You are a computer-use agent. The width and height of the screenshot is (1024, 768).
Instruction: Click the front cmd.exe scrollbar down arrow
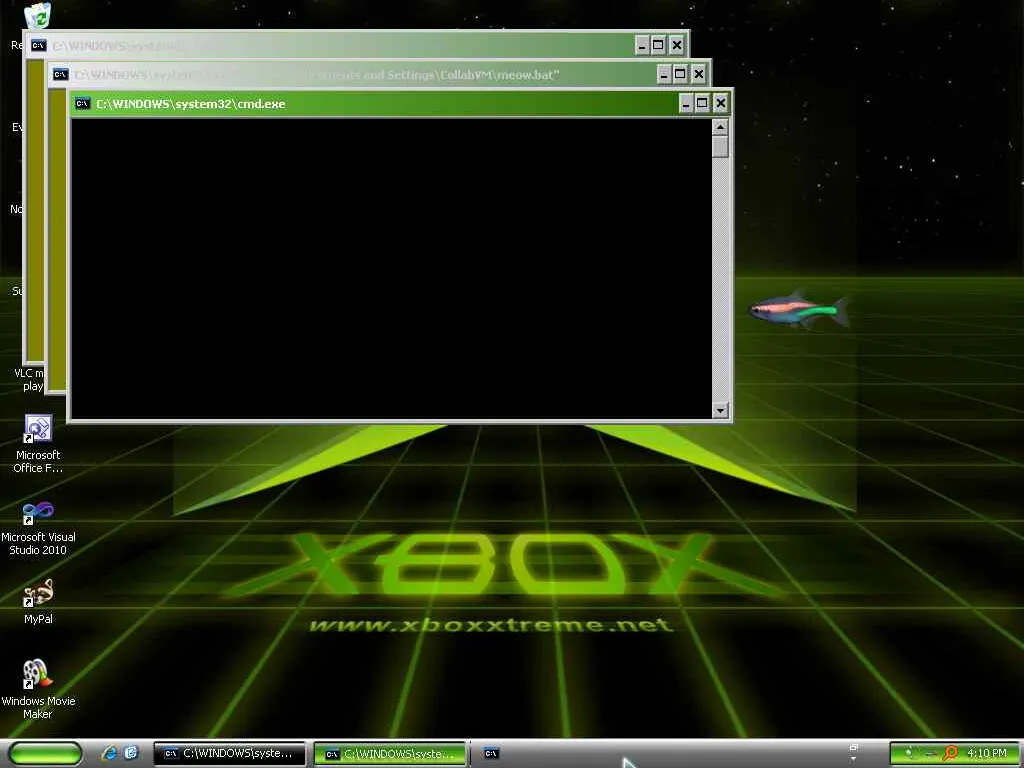[x=720, y=410]
